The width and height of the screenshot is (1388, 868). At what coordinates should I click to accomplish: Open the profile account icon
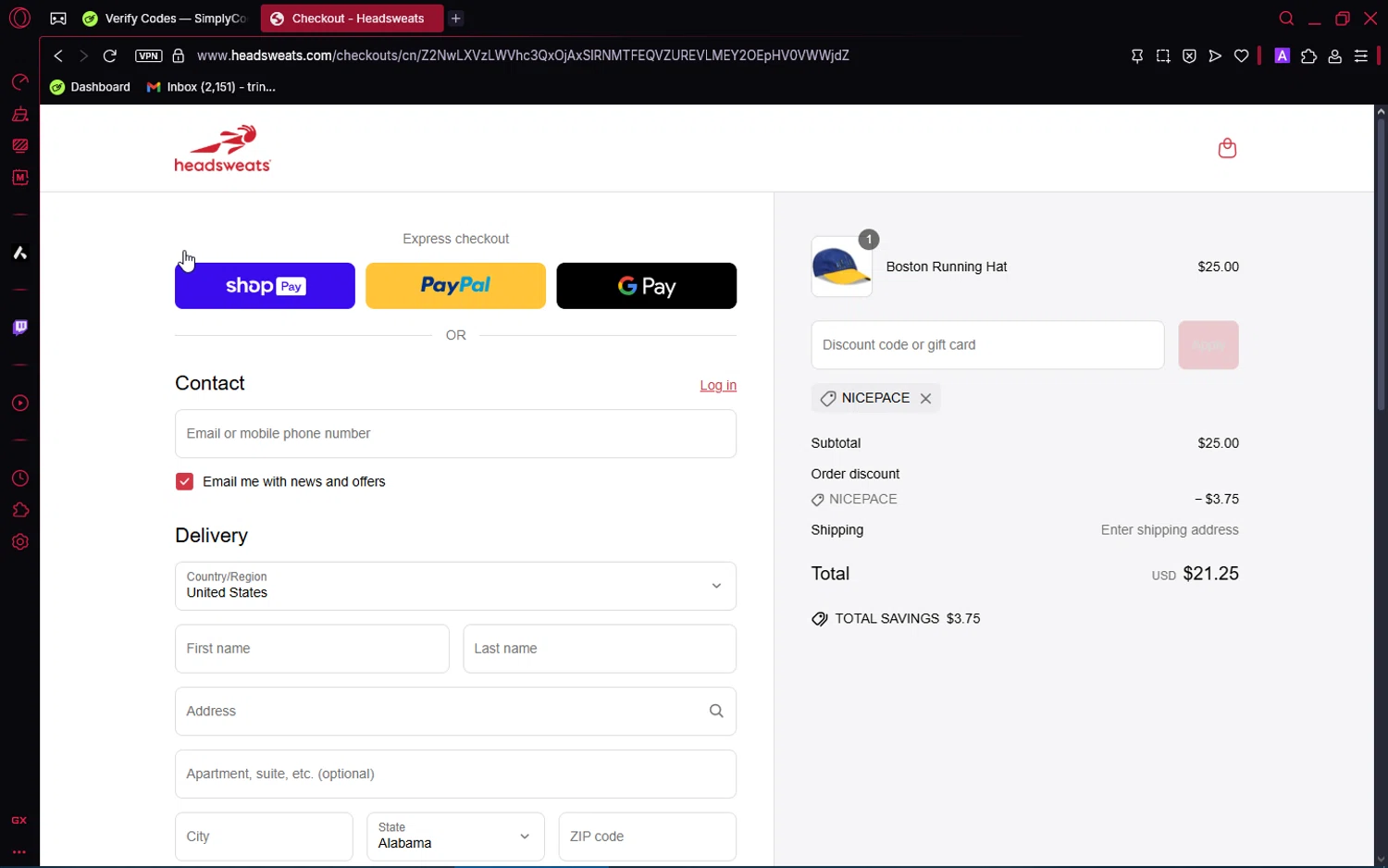pos(1334,56)
